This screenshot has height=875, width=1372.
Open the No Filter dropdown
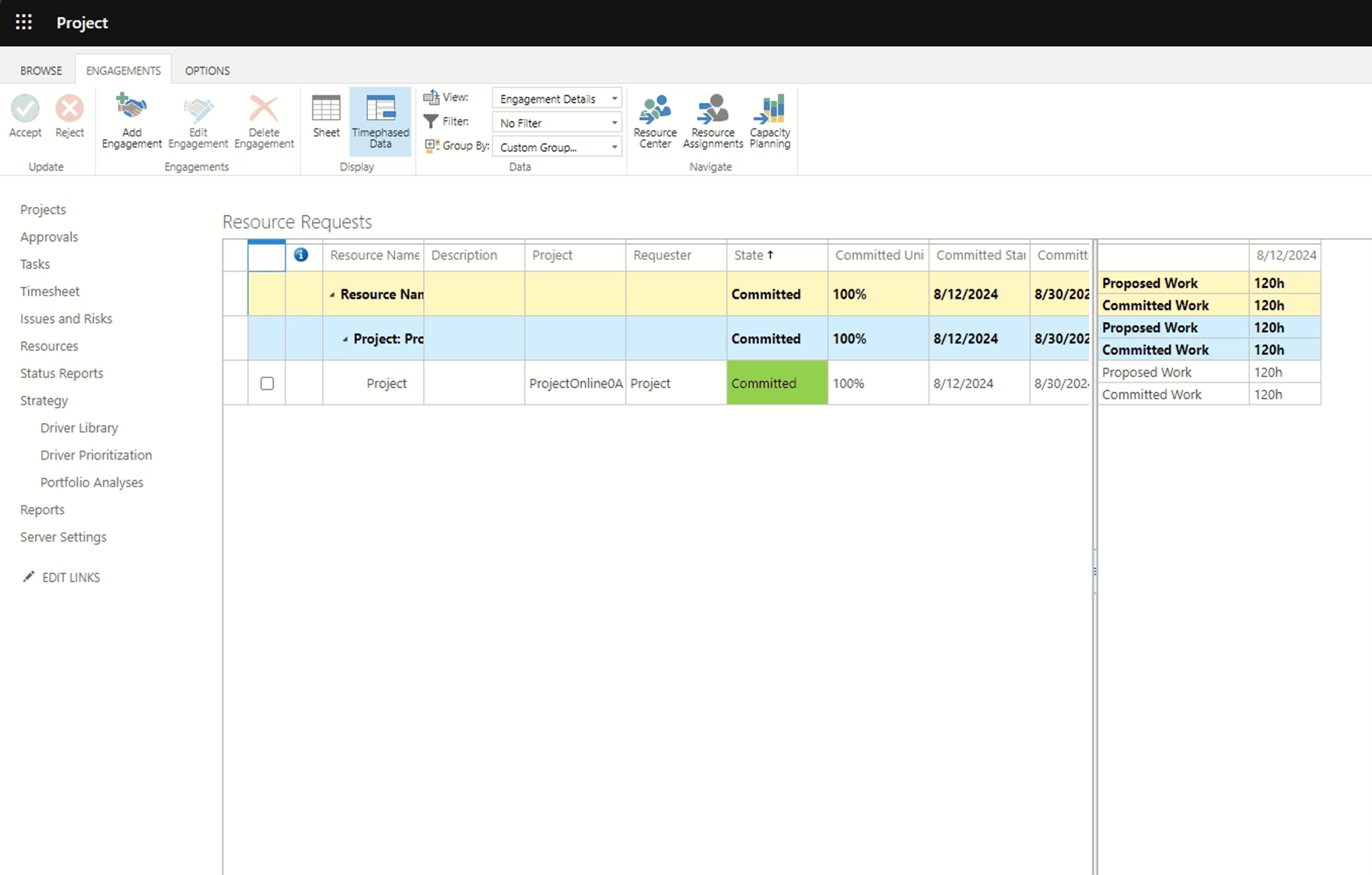557,123
